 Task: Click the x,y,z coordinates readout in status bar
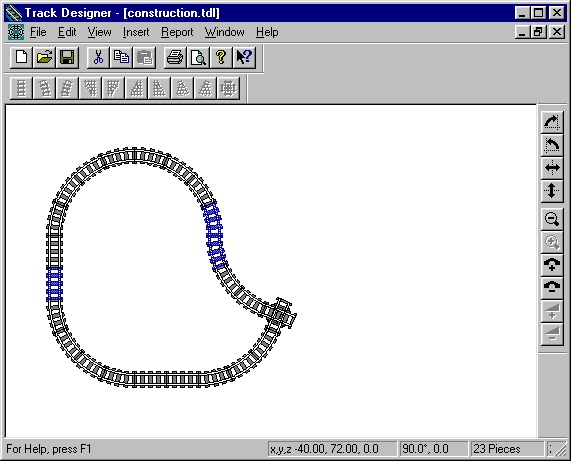[x=332, y=449]
